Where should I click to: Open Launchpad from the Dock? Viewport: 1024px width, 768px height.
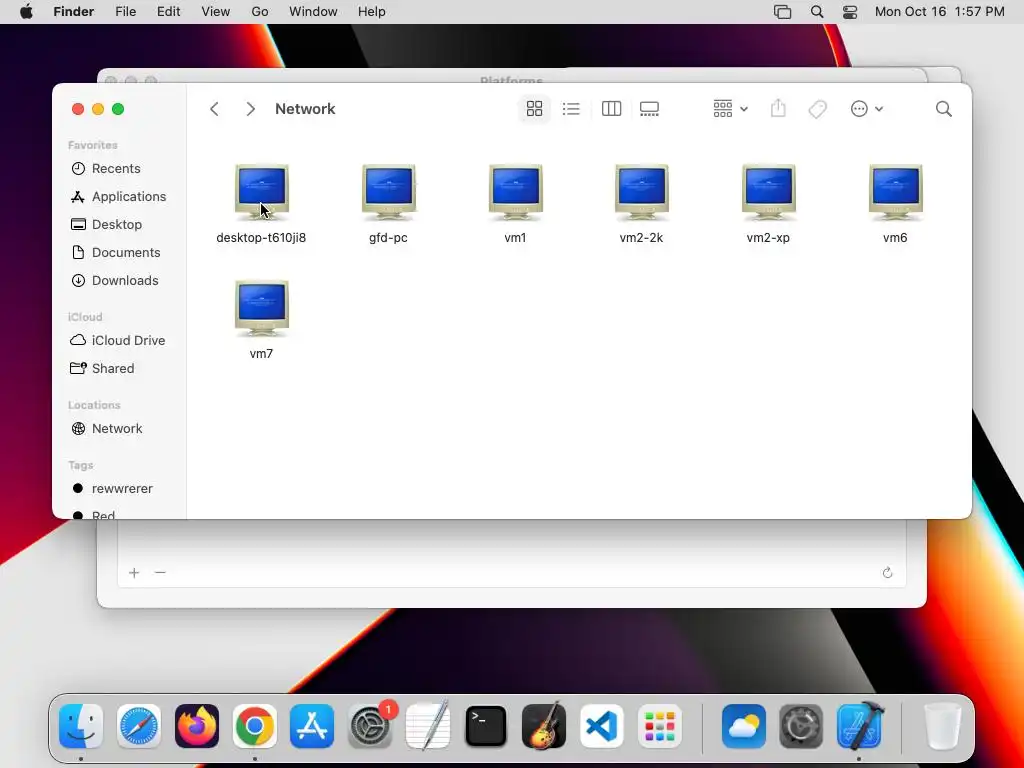[x=660, y=726]
